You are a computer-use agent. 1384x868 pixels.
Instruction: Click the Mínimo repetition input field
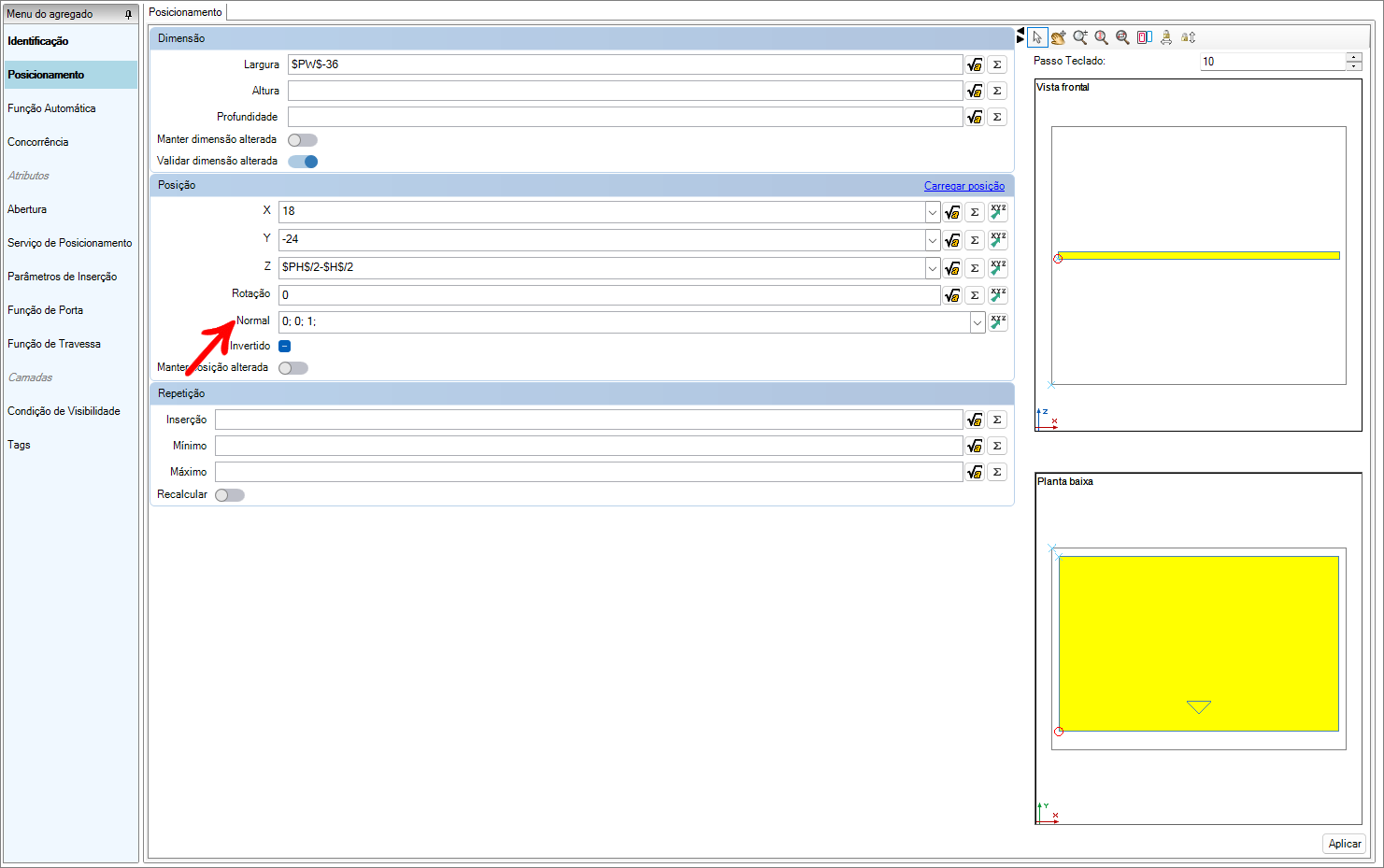589,446
